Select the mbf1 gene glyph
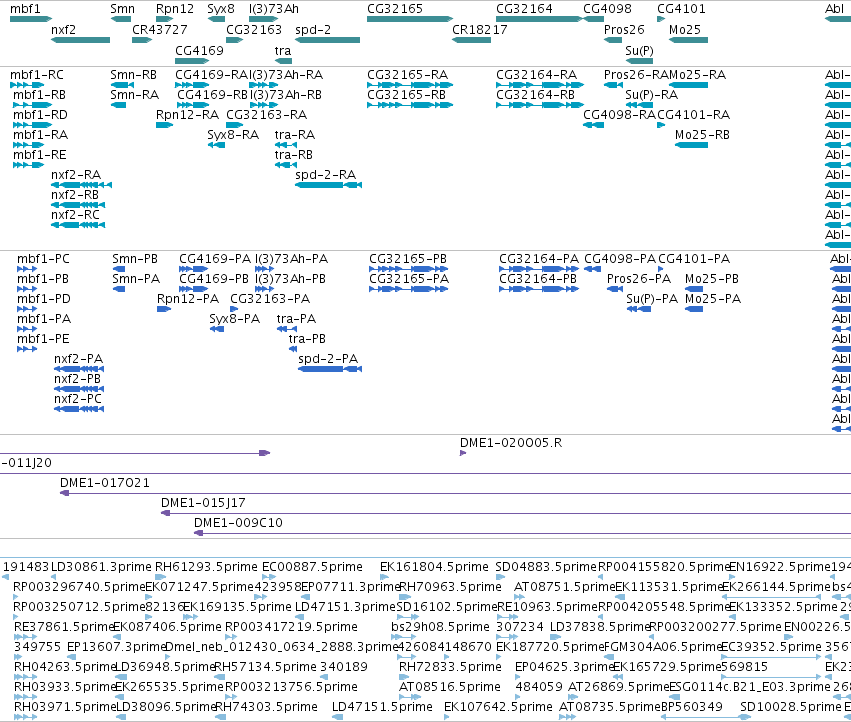Image resolution: width=851 pixels, height=722 pixels. [31, 19]
